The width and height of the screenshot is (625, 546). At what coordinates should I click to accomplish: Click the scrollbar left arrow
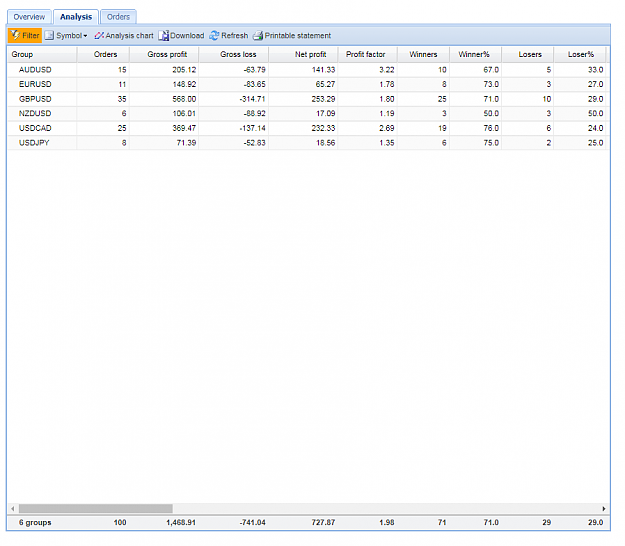(x=13, y=509)
